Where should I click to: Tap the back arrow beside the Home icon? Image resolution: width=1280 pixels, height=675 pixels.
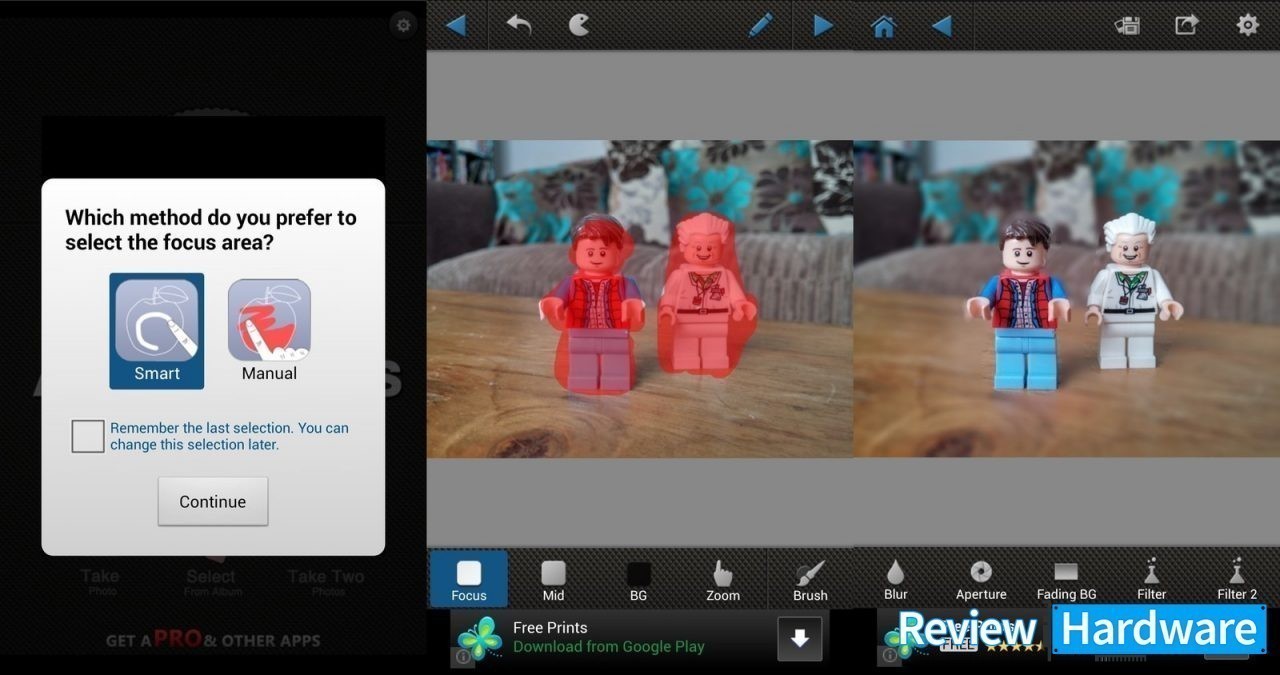(942, 25)
